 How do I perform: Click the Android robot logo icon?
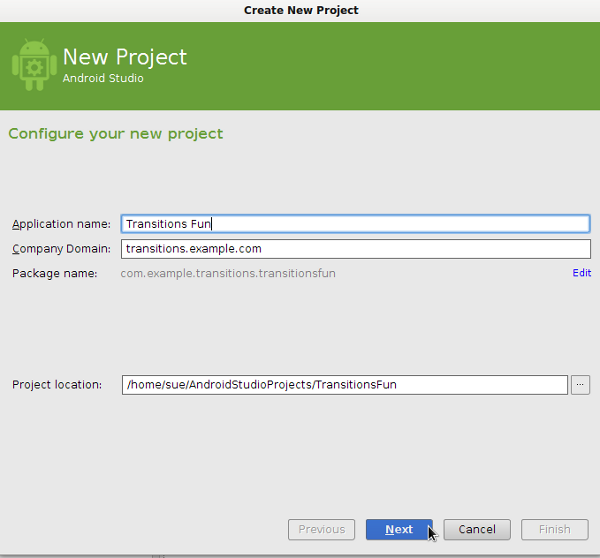pos(34,65)
